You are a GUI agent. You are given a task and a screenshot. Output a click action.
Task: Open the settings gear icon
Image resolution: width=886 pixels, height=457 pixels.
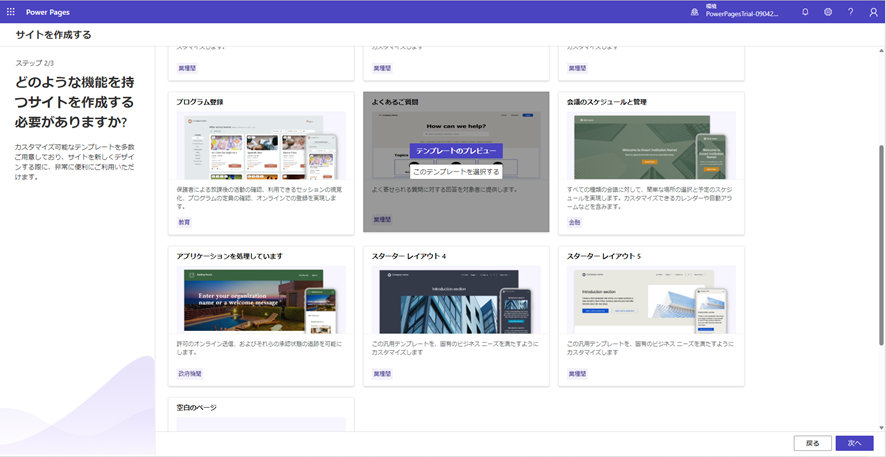tap(828, 12)
